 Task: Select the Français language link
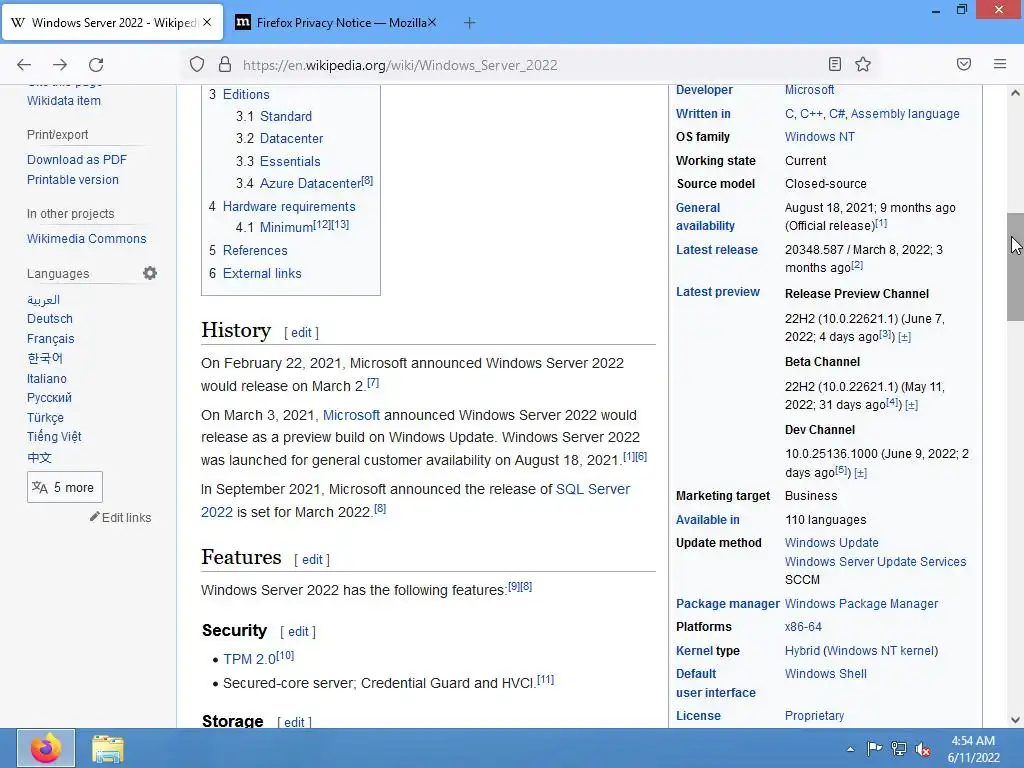[x=50, y=338]
